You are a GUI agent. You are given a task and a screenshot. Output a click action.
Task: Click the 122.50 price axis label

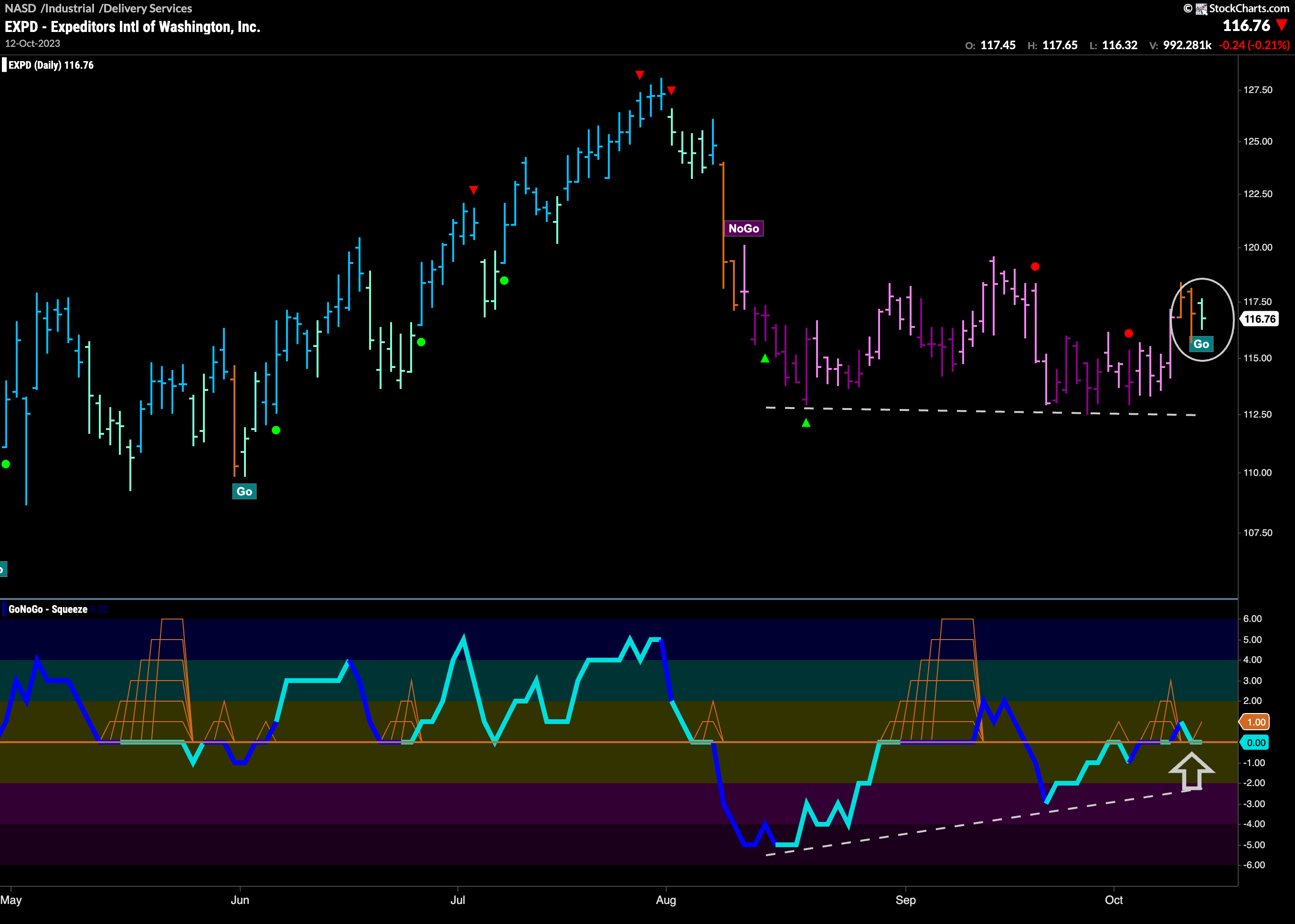click(1258, 194)
